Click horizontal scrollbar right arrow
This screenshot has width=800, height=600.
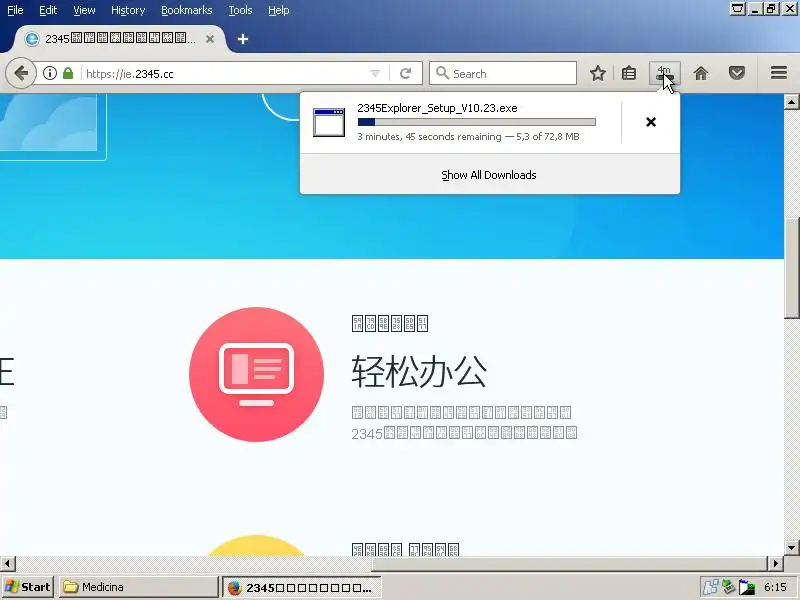[776, 563]
